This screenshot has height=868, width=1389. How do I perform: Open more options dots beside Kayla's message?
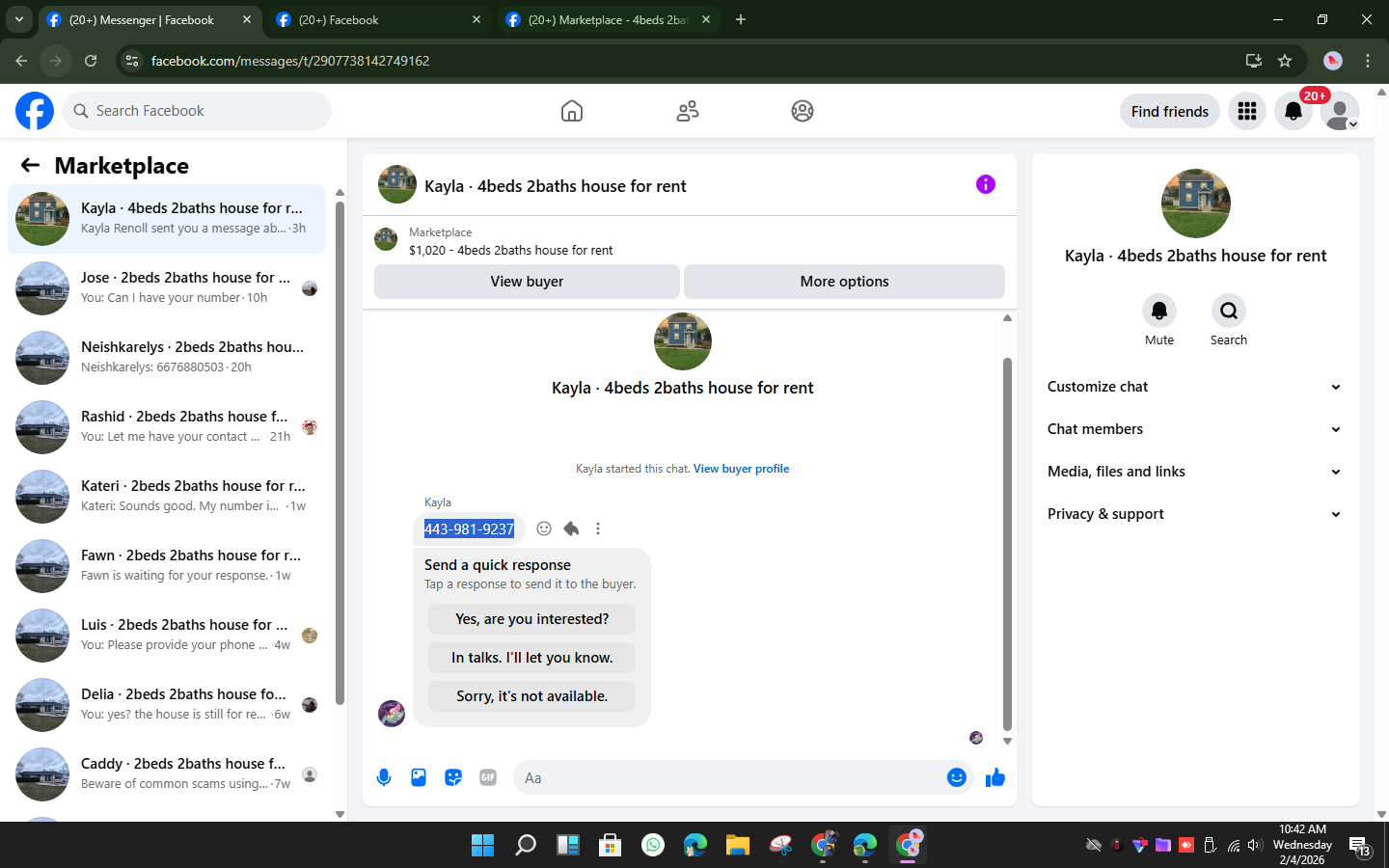[598, 529]
